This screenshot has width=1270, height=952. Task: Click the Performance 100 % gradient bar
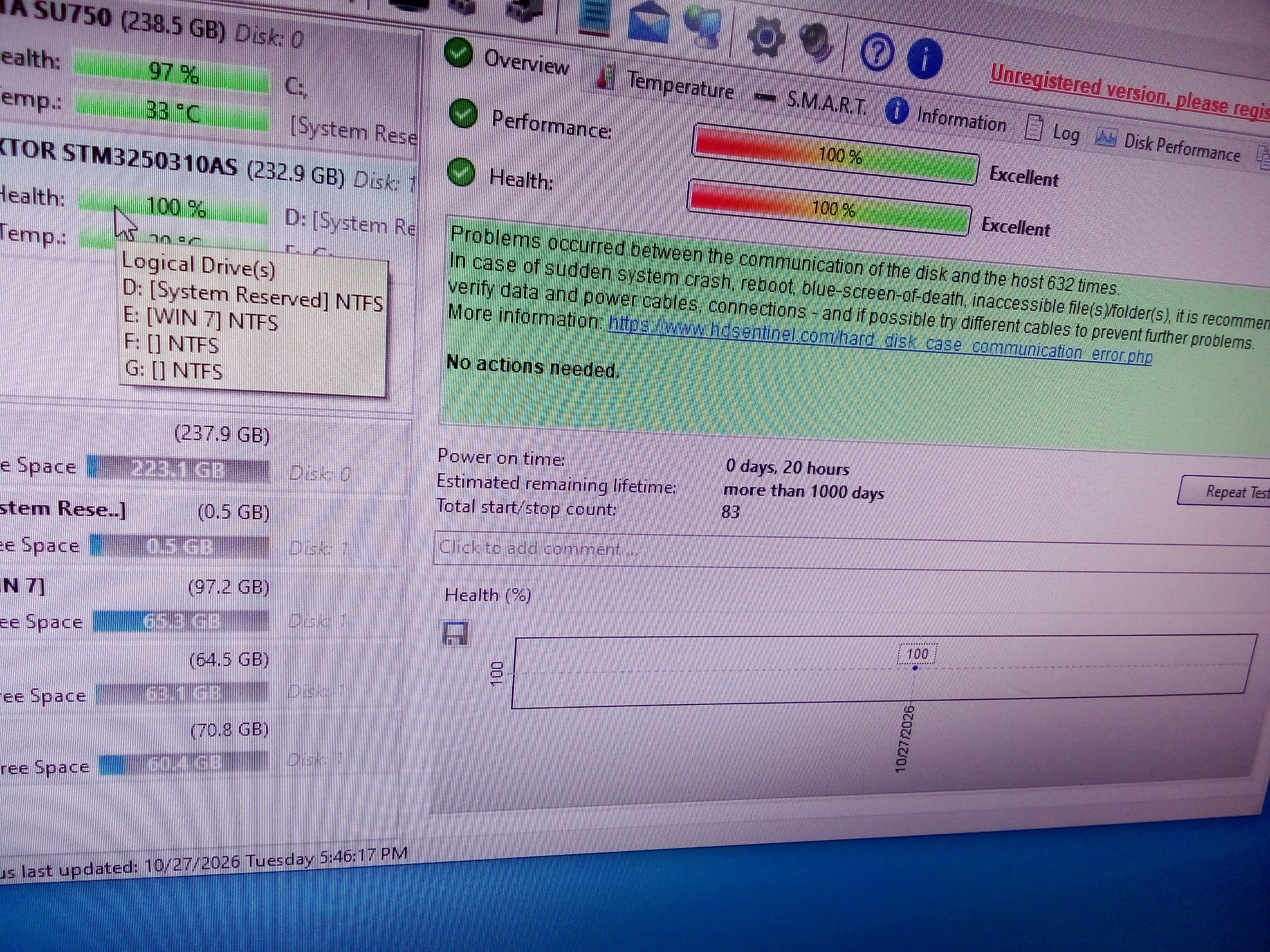(835, 154)
